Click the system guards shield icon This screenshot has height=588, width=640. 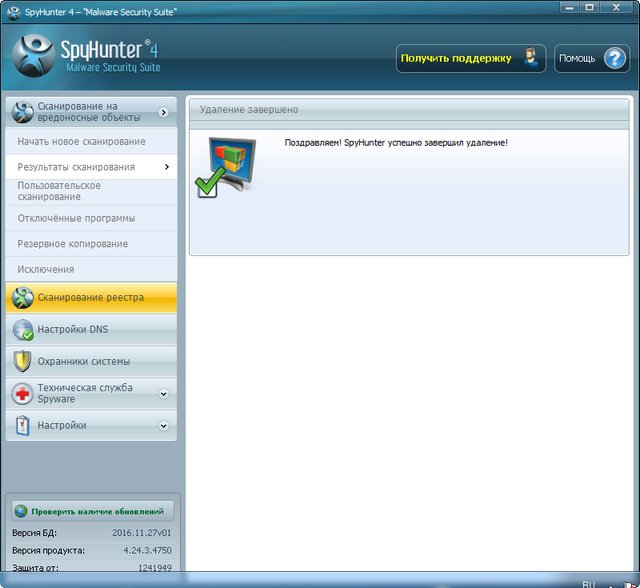[x=22, y=362]
